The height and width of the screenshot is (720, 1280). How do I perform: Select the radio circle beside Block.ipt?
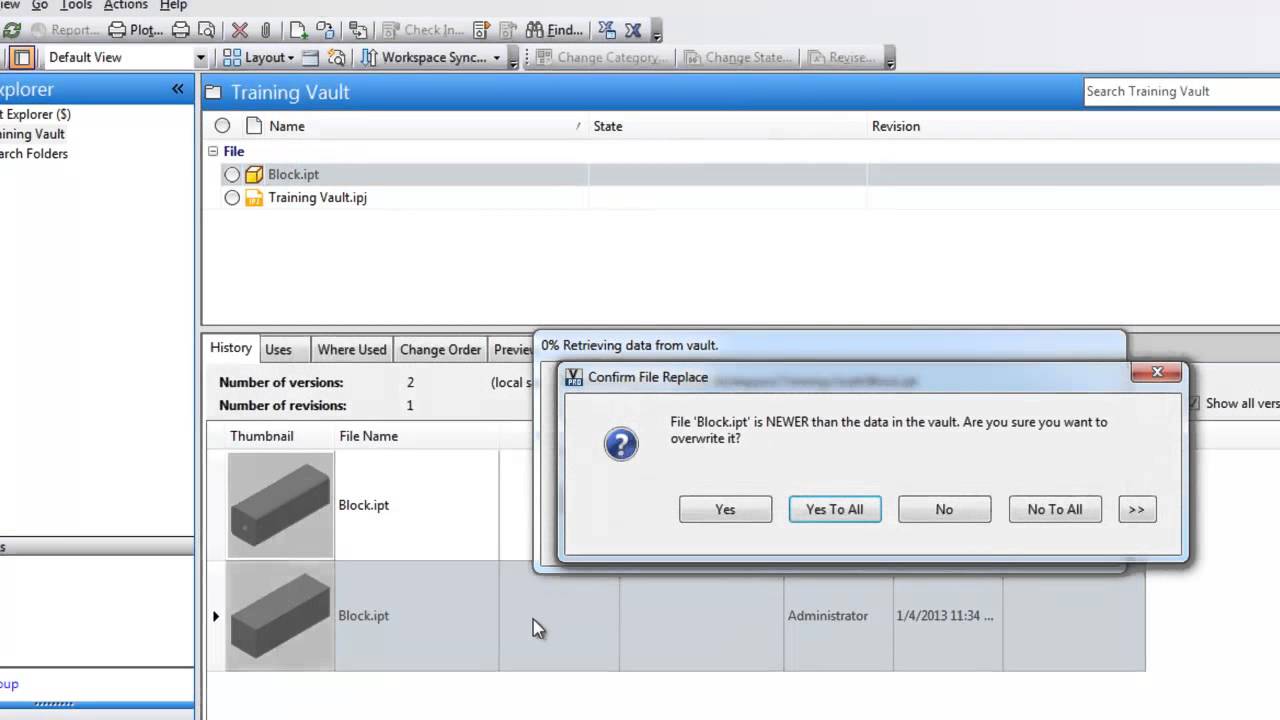tap(232, 174)
